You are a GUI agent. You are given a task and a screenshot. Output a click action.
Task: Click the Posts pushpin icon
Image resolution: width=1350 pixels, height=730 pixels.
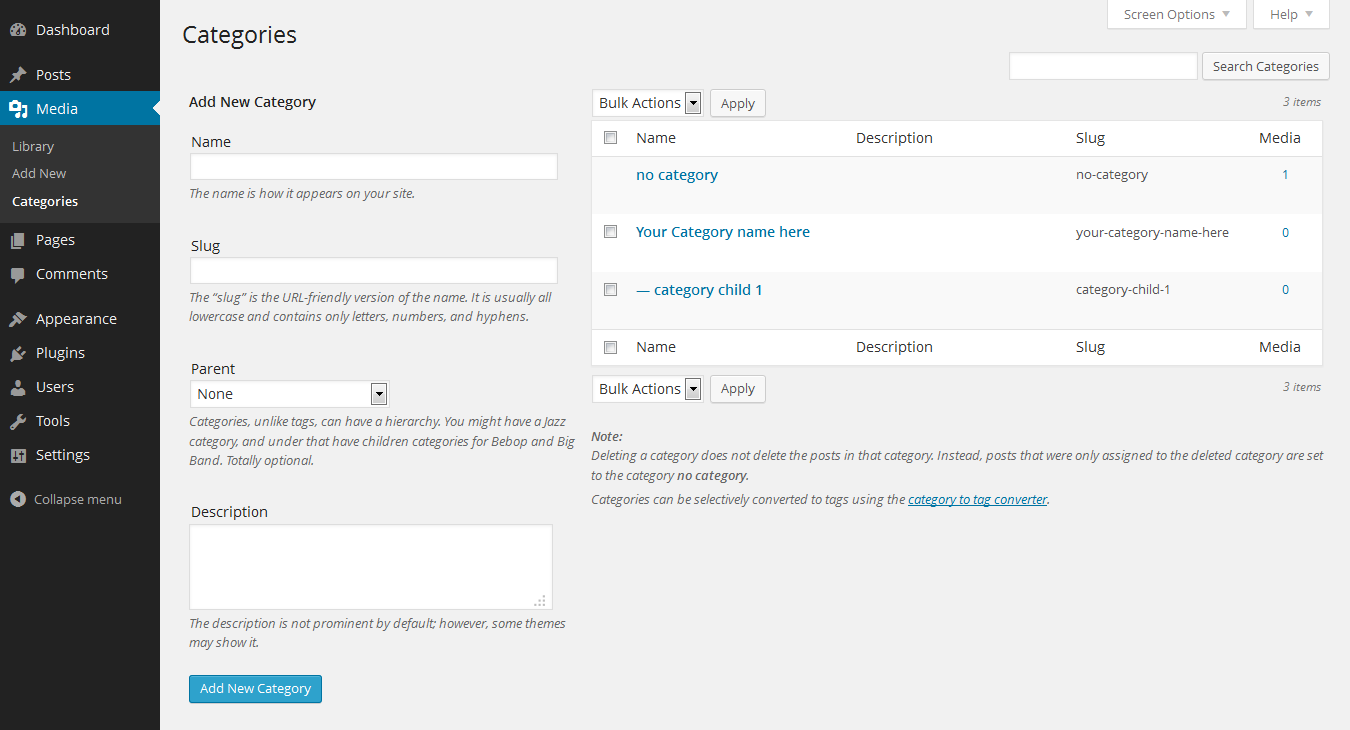(x=18, y=75)
